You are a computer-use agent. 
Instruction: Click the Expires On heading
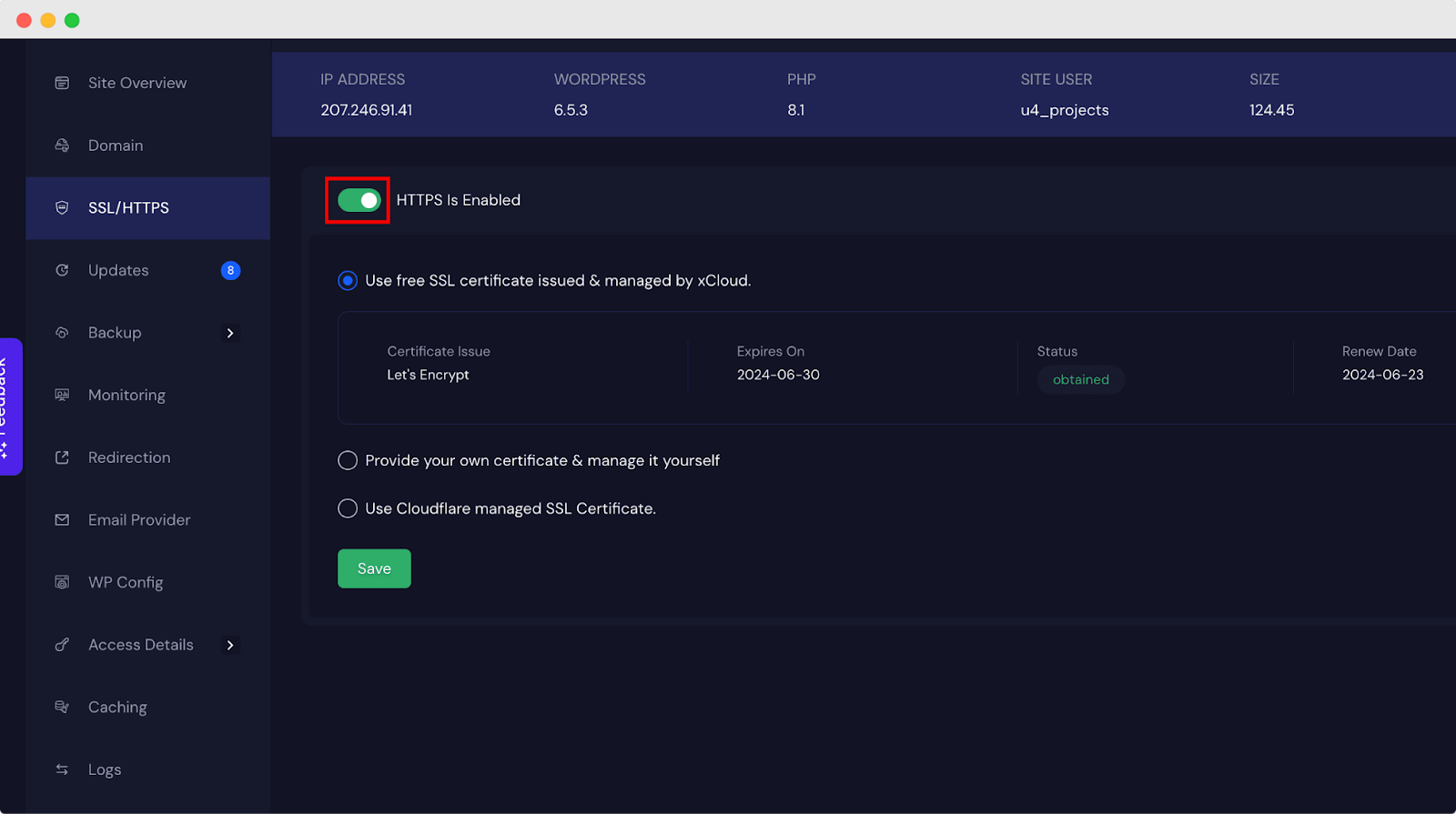(771, 351)
